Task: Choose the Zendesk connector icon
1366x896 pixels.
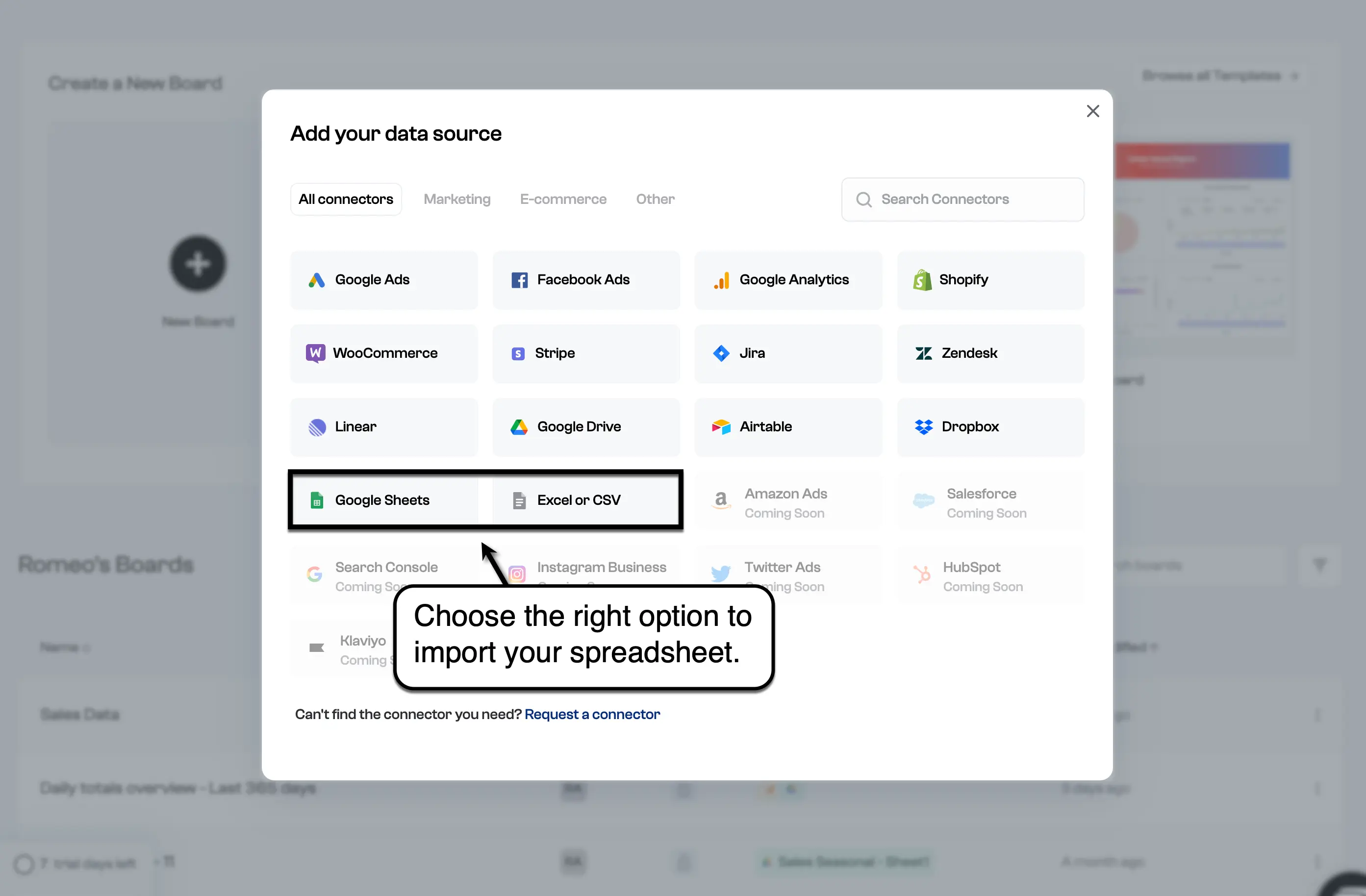Action: 923,353
